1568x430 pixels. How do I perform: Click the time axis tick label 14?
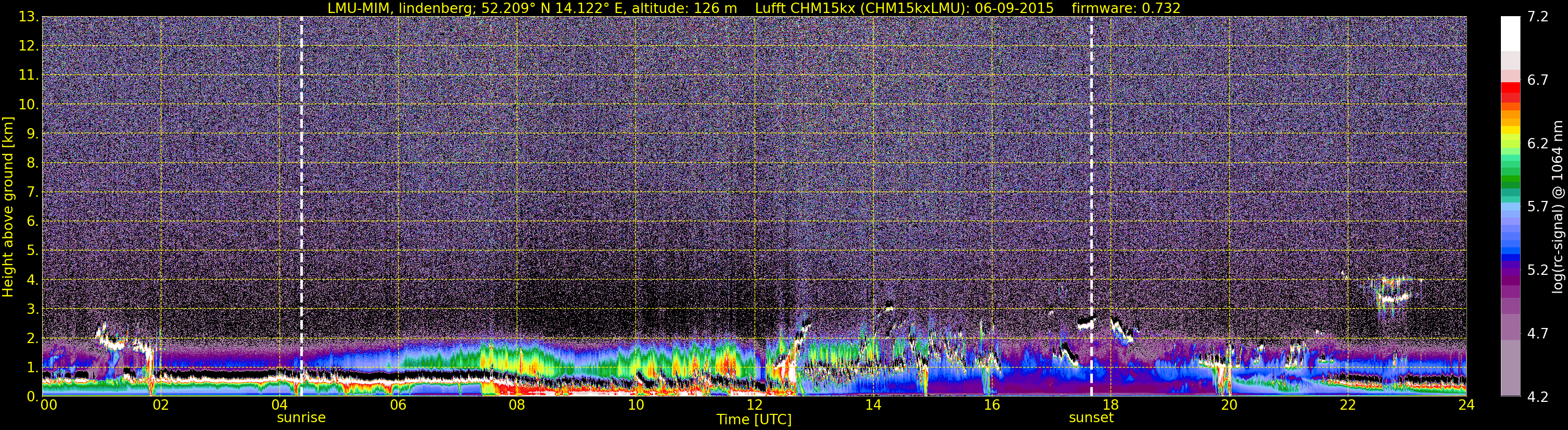pyautogui.click(x=873, y=405)
